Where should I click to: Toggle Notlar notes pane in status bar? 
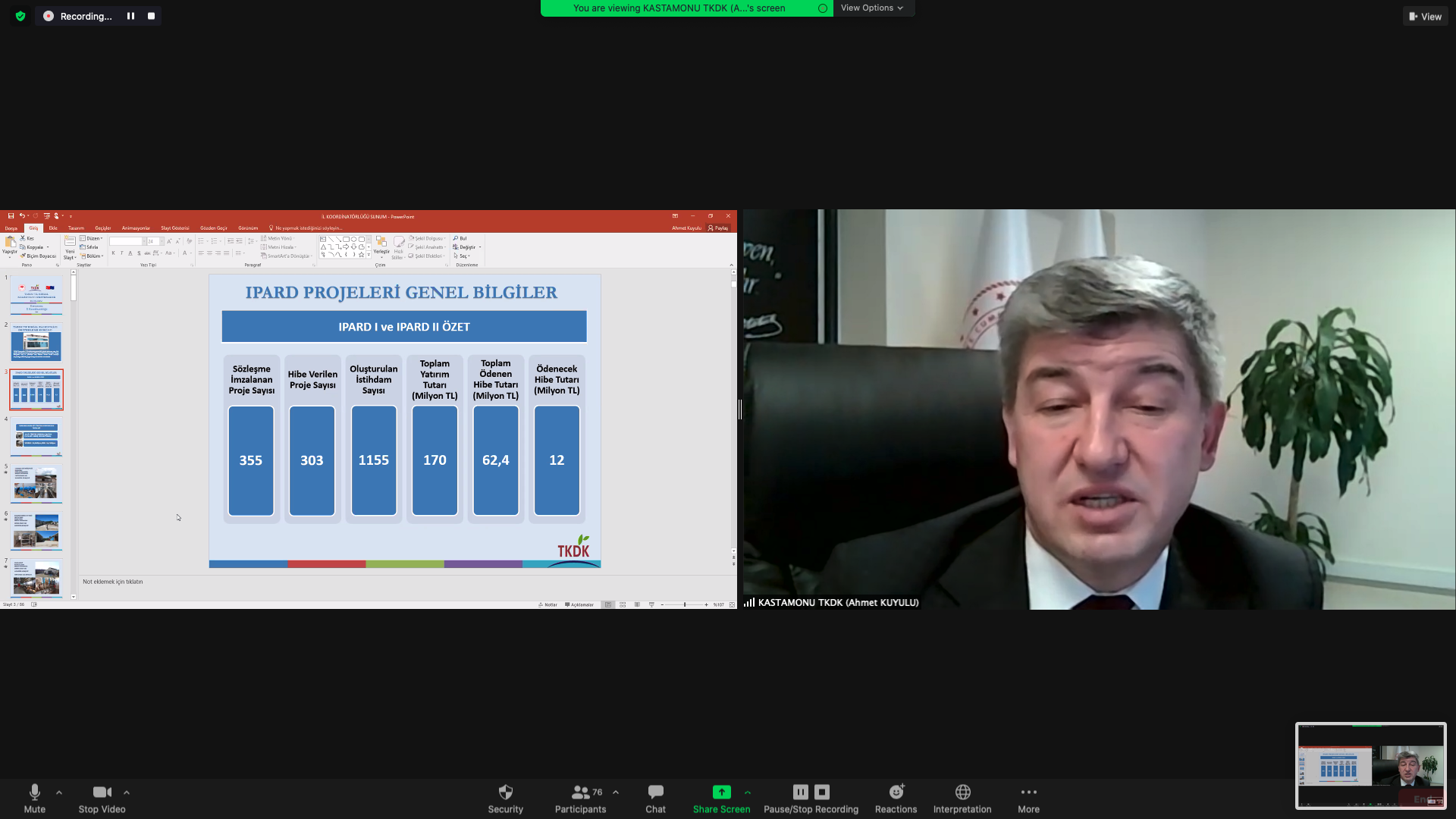[548, 604]
